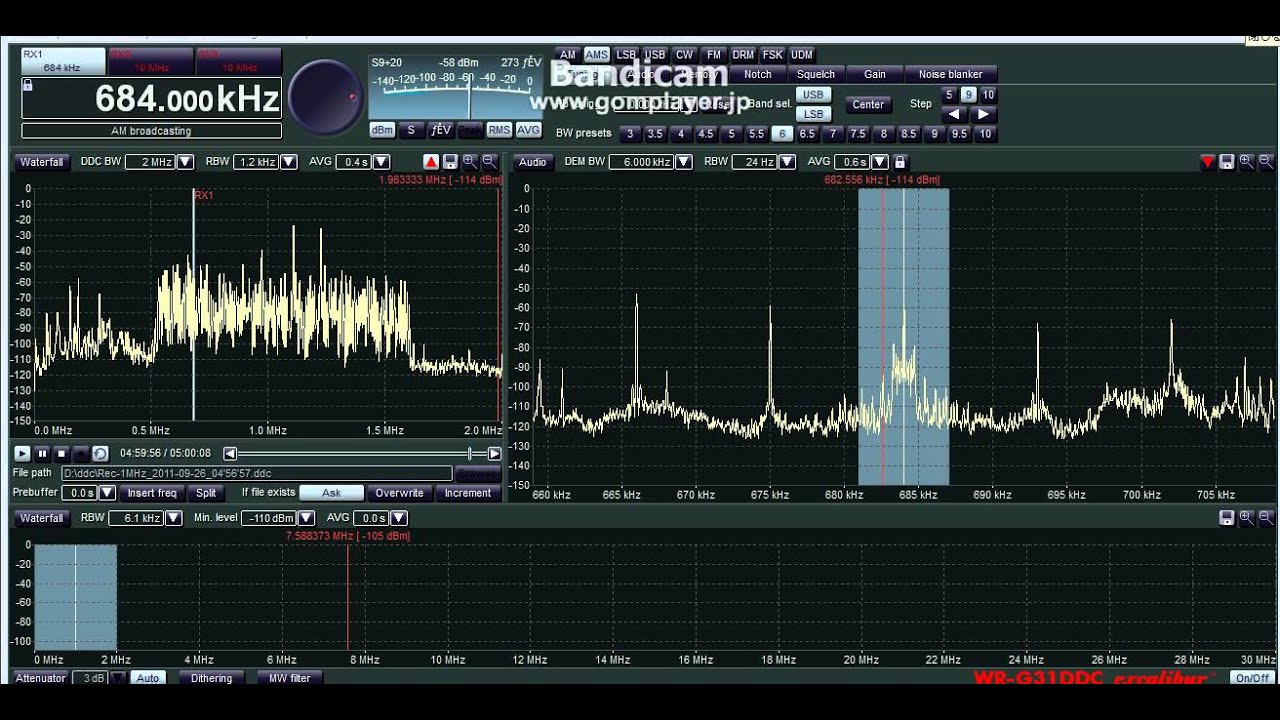Toggle the loop playback icon
Screen dimensions: 1280x720
[100, 454]
